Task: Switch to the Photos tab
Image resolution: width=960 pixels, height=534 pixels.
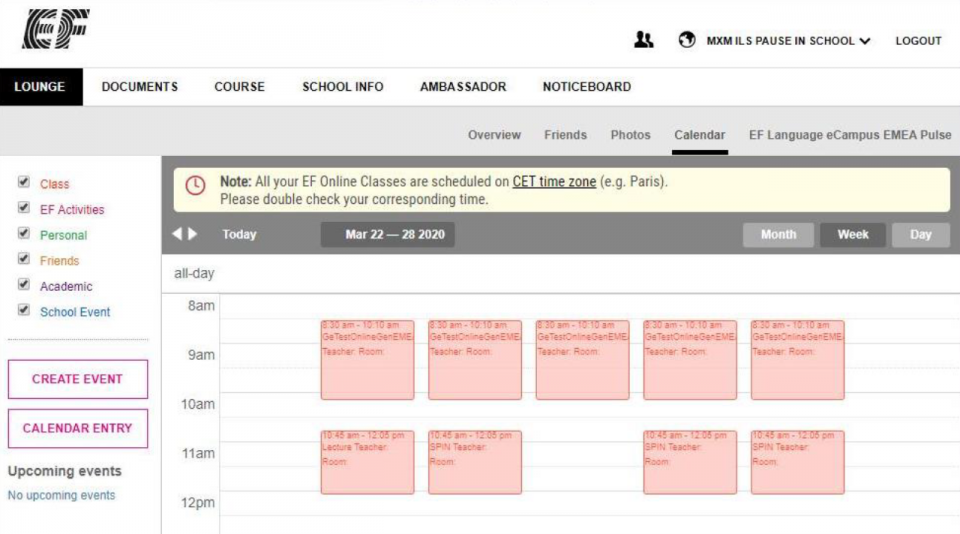Action: pos(630,135)
